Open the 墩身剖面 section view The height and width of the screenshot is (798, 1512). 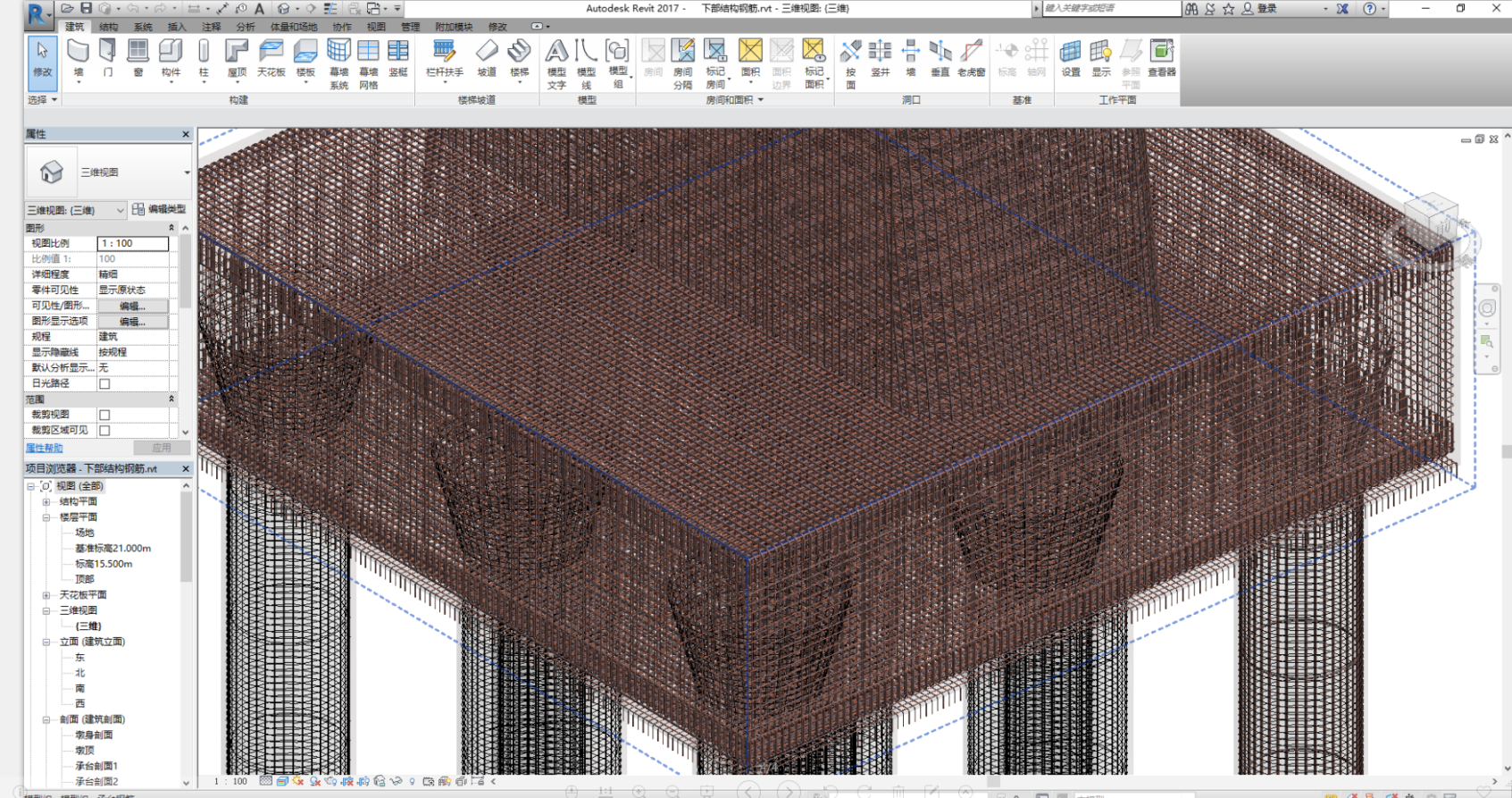[94, 735]
